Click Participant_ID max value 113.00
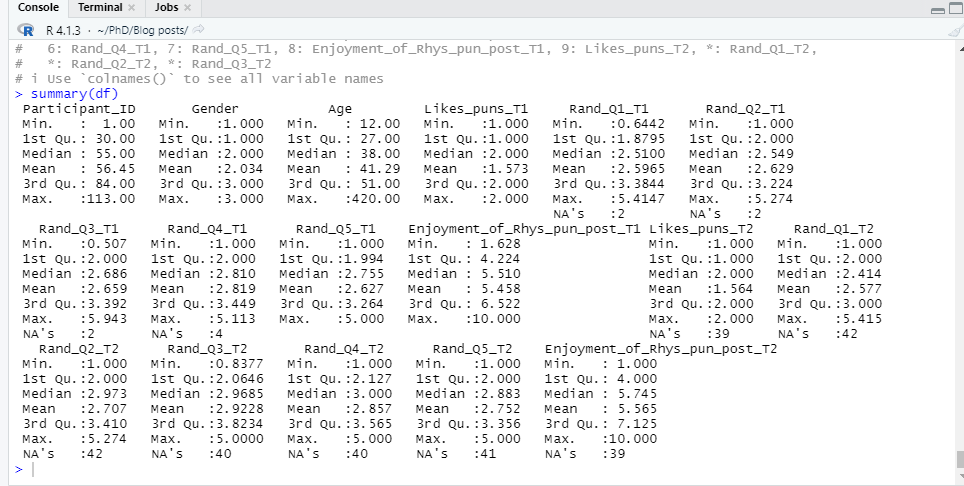 [x=111, y=199]
